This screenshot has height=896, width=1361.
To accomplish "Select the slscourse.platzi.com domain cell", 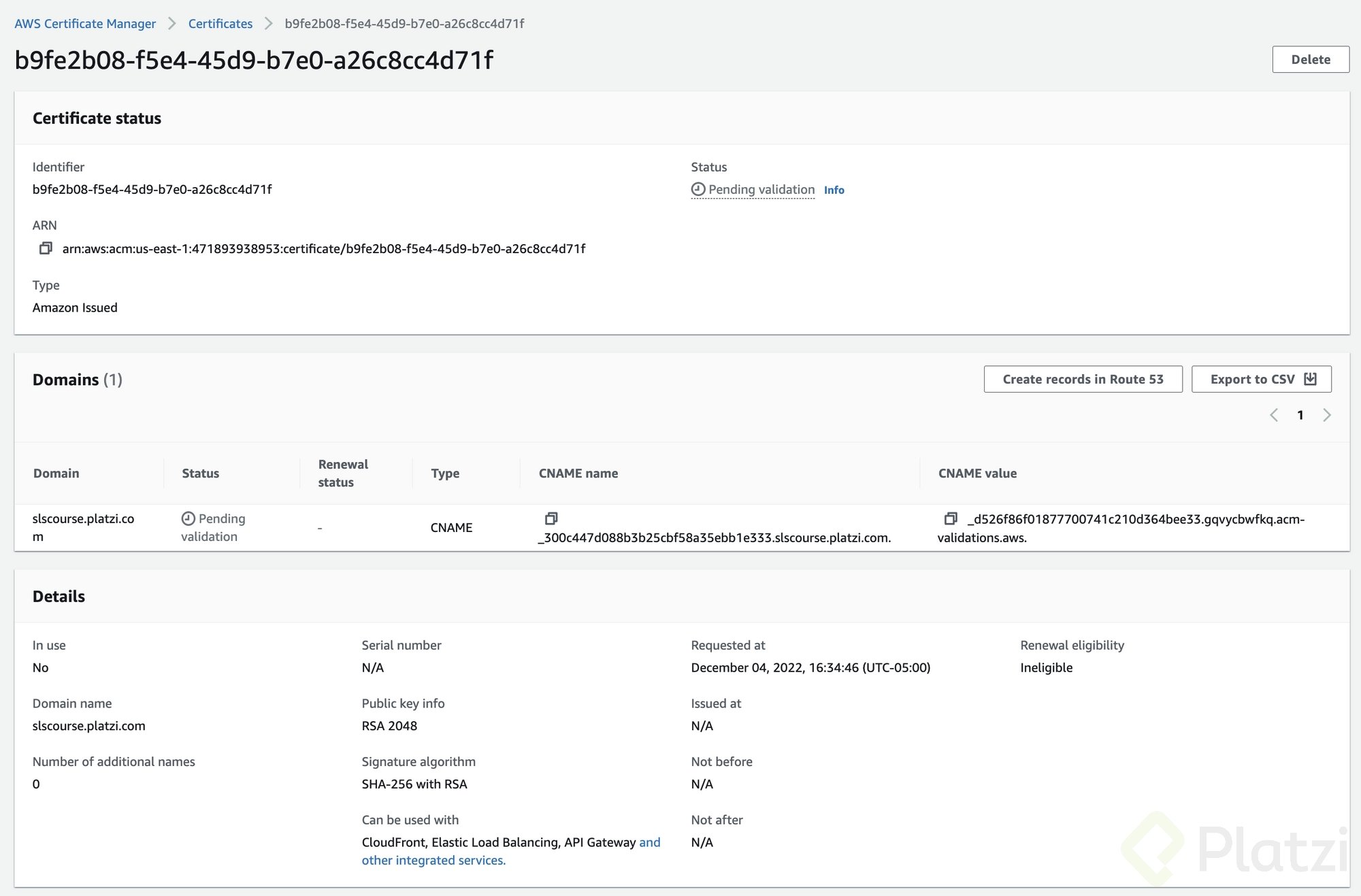I will [x=83, y=527].
